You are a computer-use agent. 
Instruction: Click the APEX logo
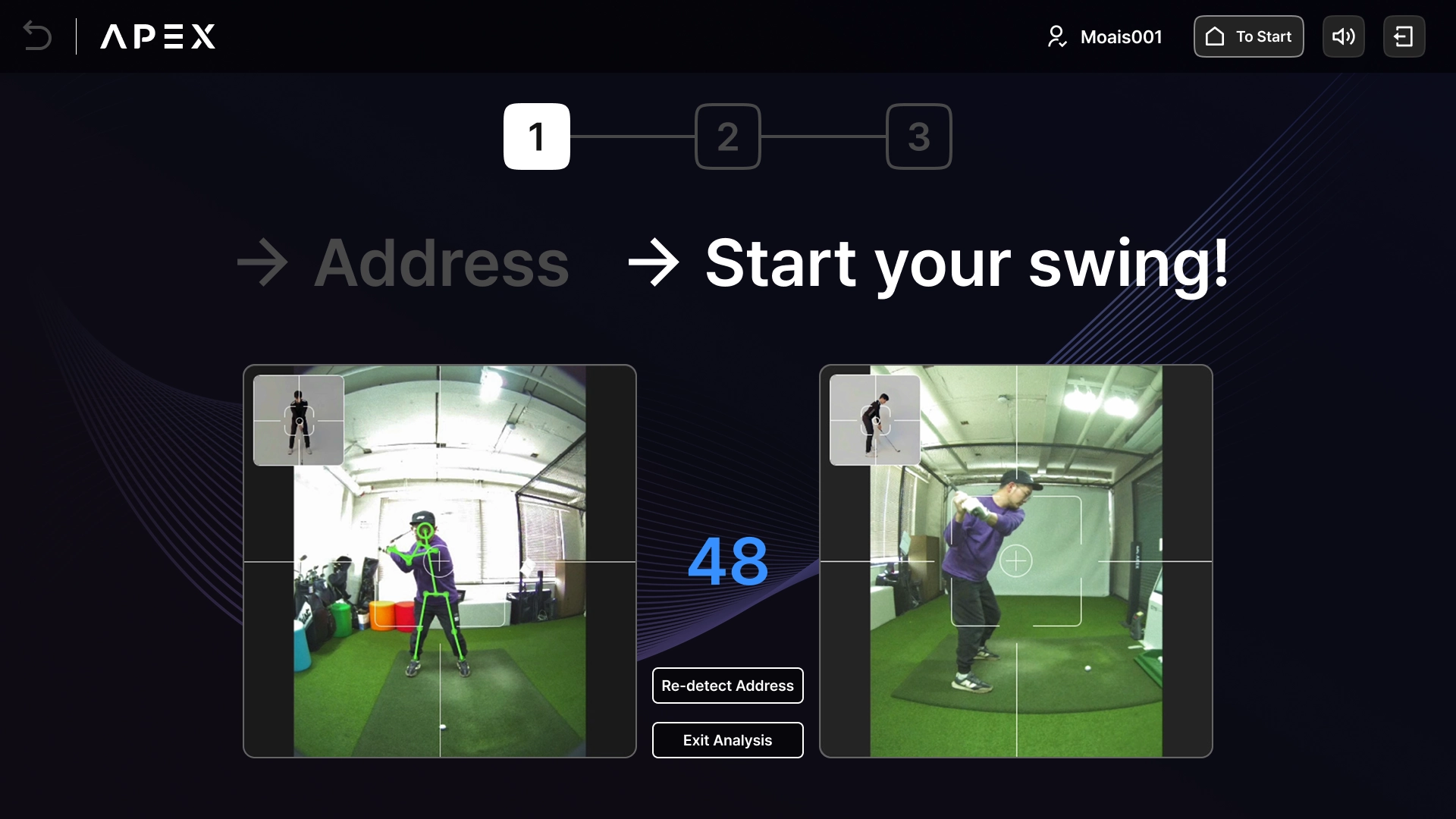[x=158, y=36]
